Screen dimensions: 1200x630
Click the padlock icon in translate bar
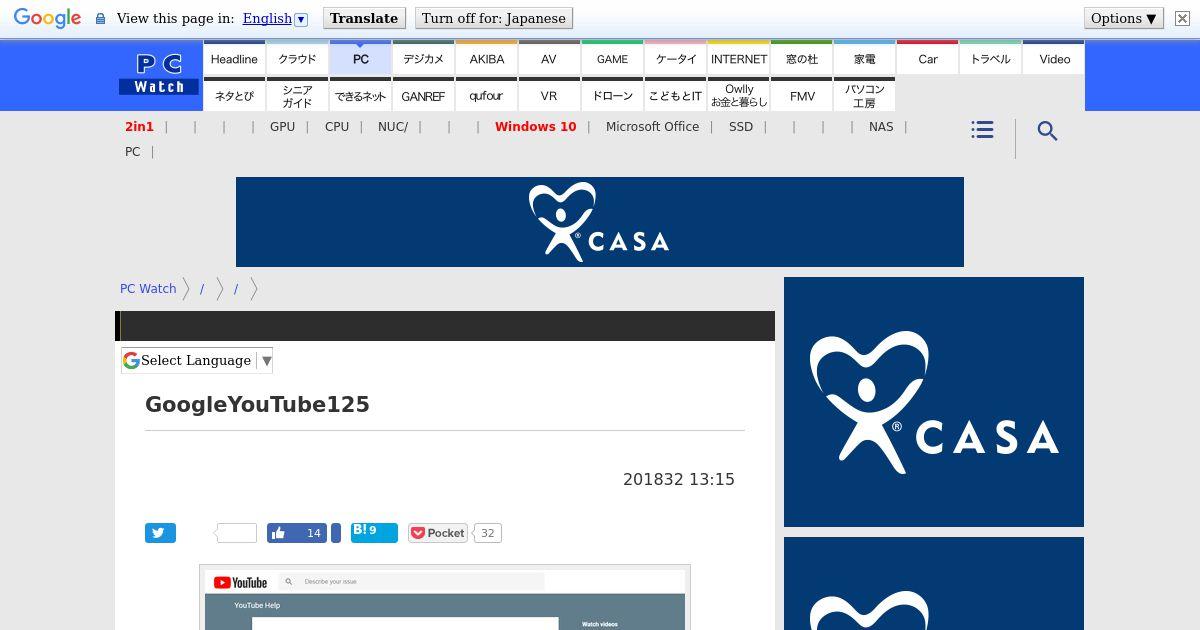click(100, 19)
